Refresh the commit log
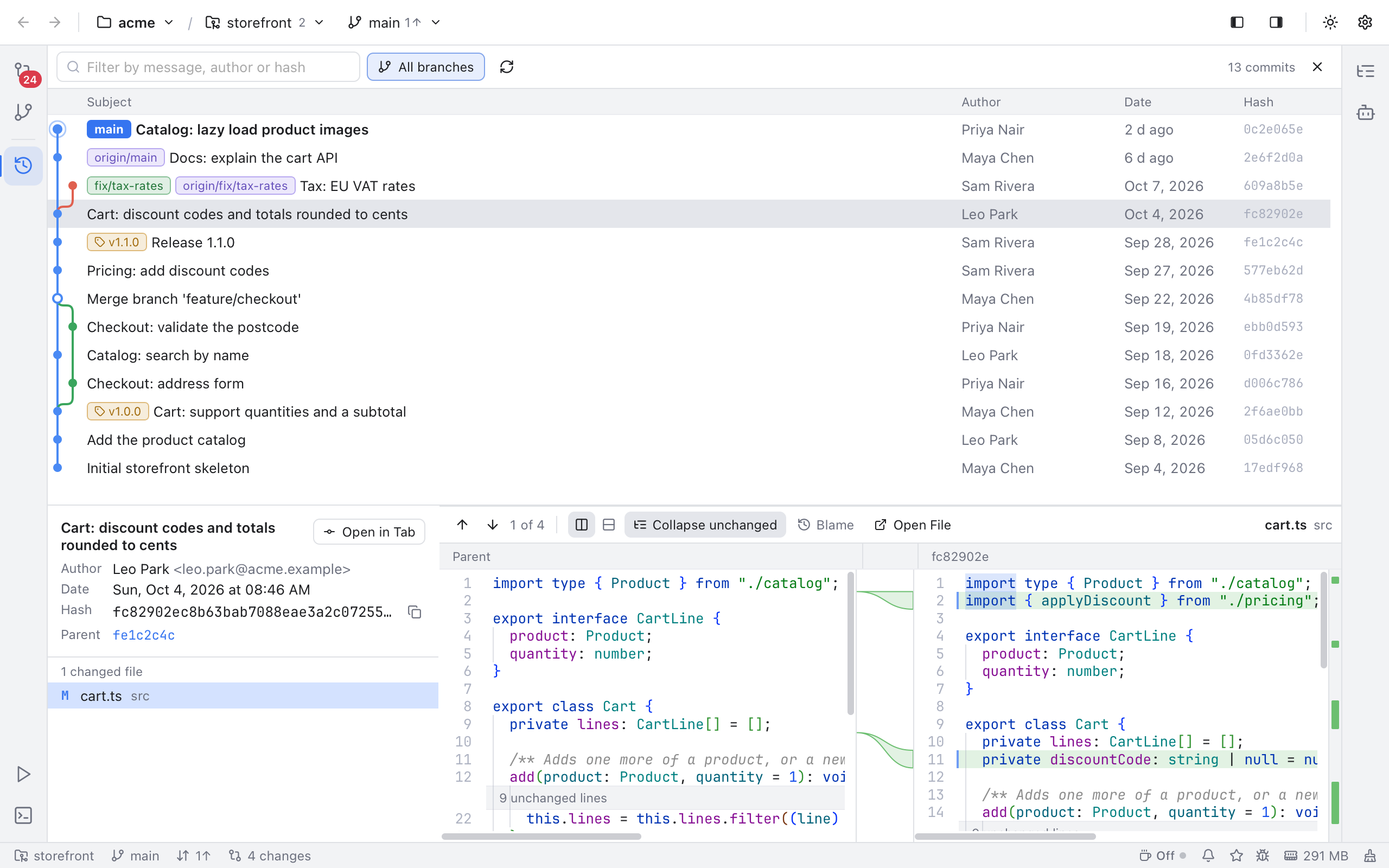 pyautogui.click(x=506, y=67)
